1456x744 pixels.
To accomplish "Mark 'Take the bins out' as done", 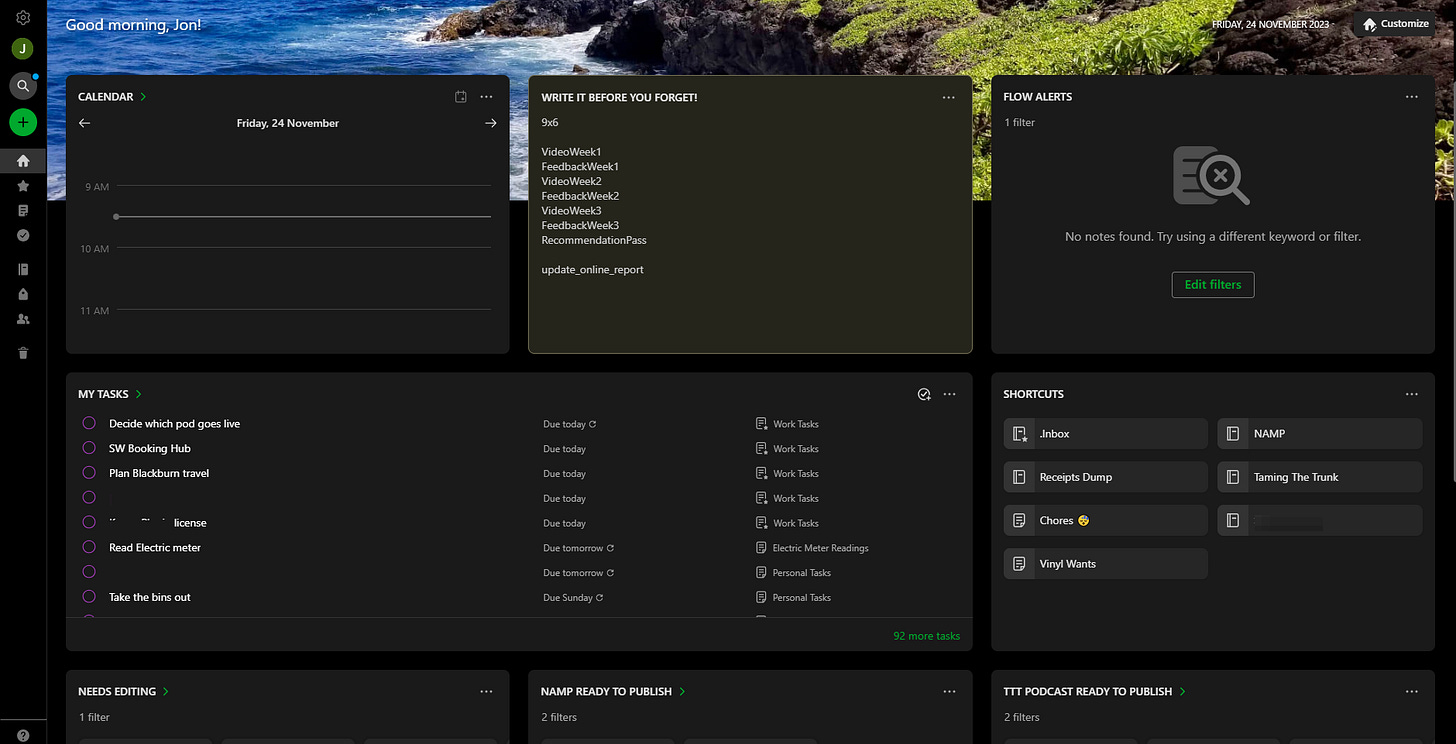I will tap(89, 597).
